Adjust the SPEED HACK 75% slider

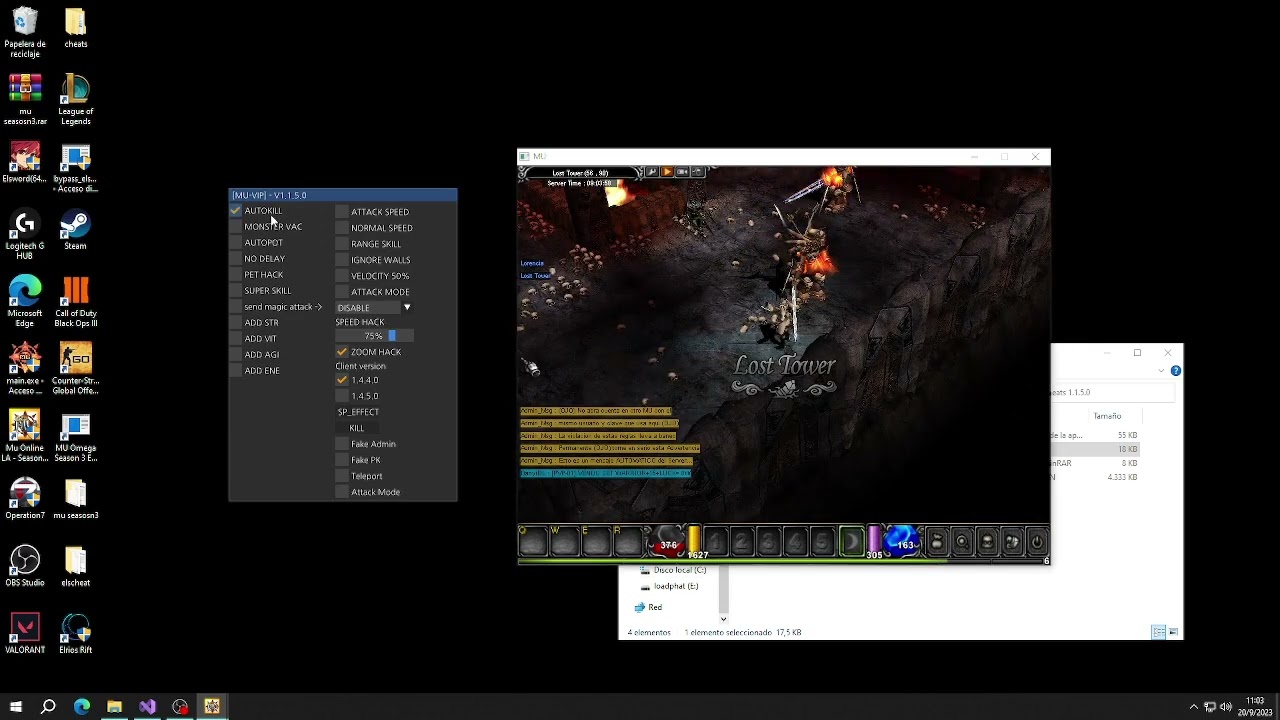click(x=375, y=336)
